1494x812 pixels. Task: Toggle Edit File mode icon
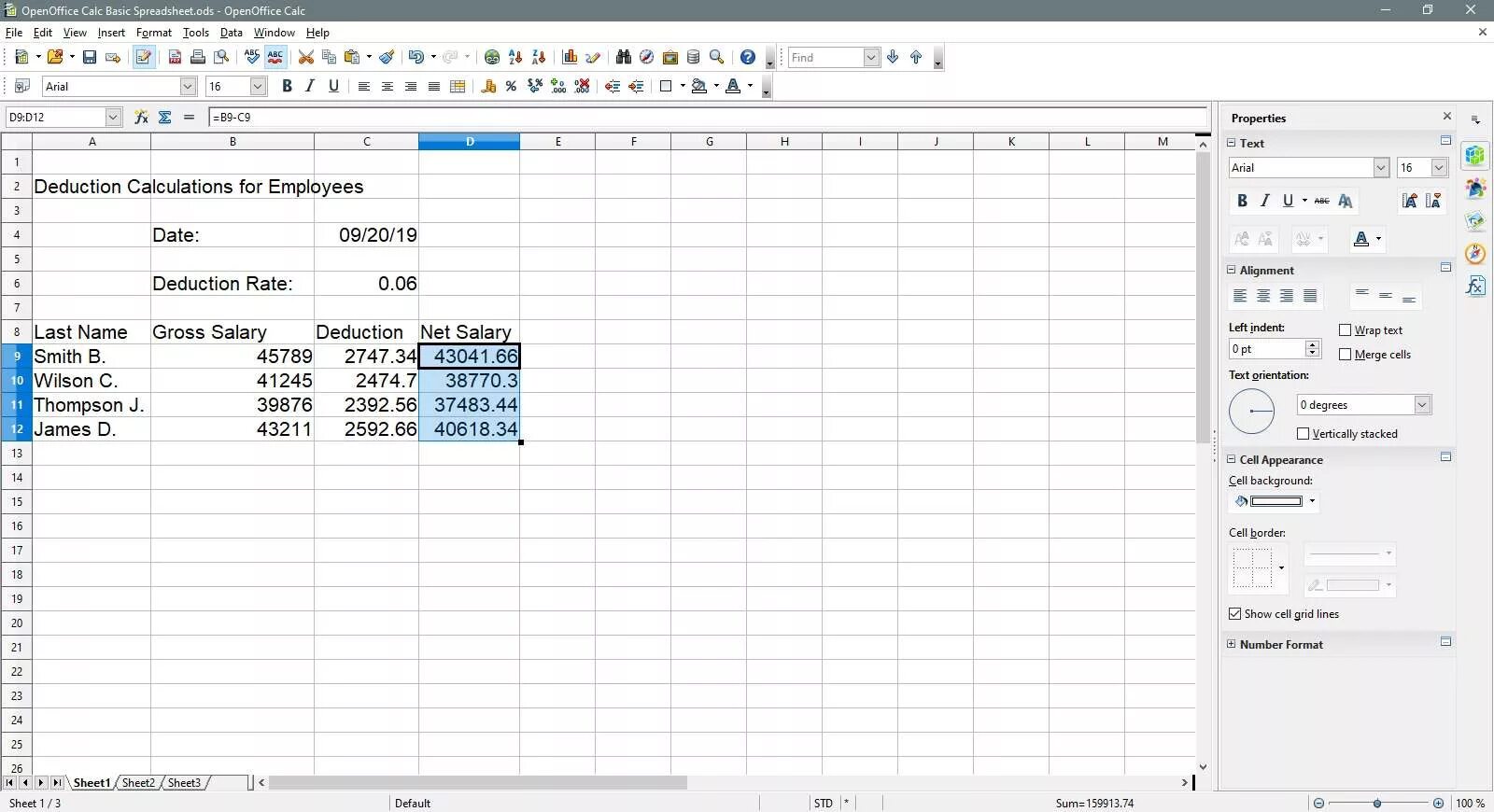tap(143, 57)
